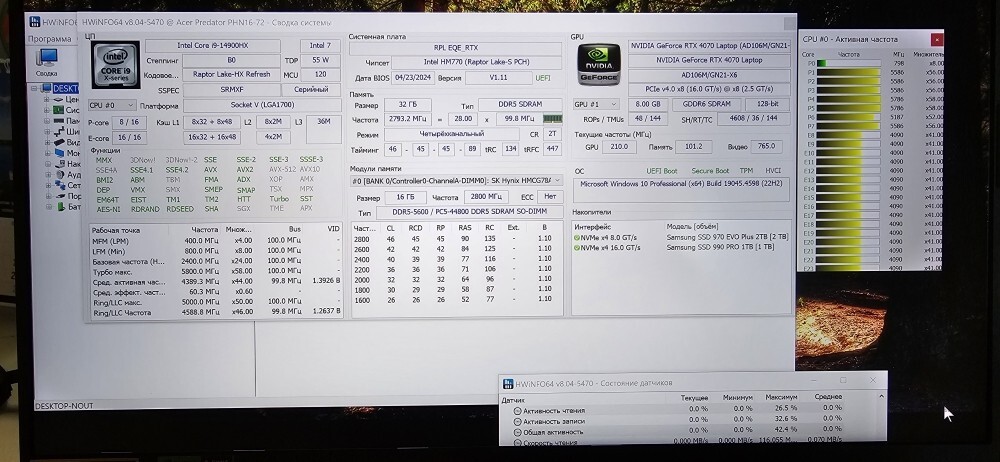This screenshot has width=1000, height=462.
Task: Click the green memory module icon after 99.8 МГц
Action: [x=552, y=119]
